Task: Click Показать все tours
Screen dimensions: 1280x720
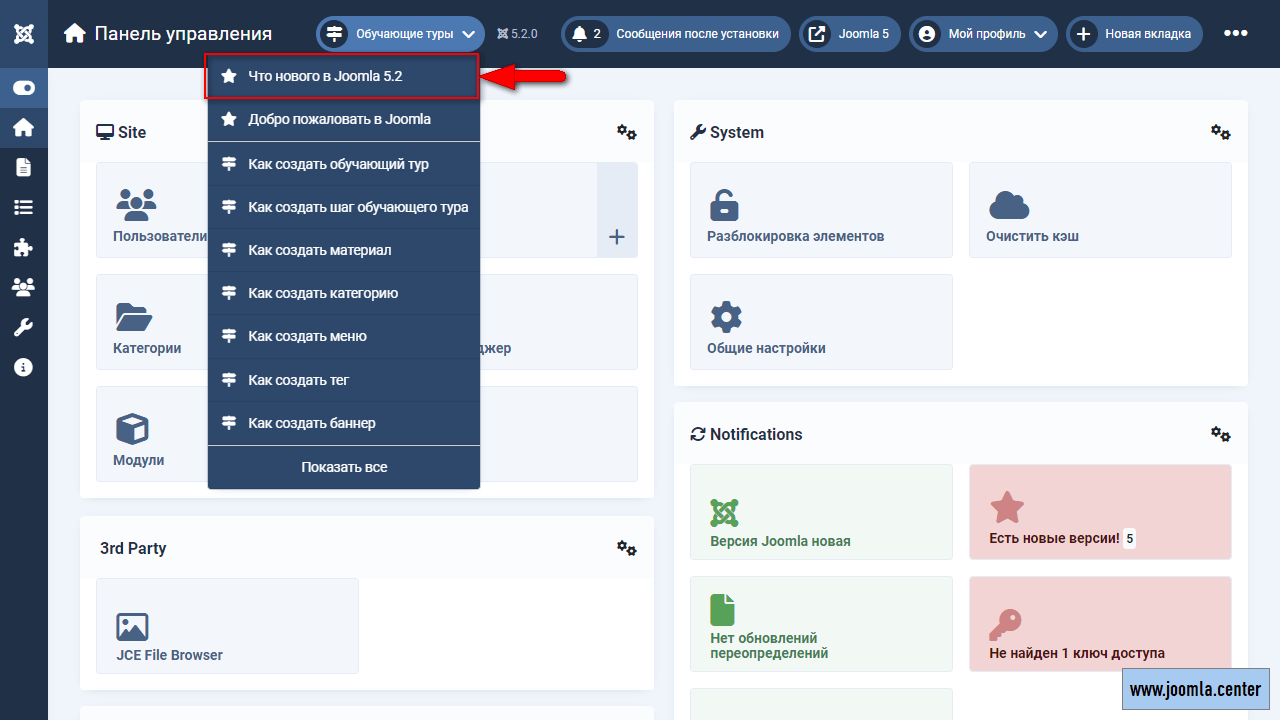Action: pyautogui.click(x=343, y=467)
